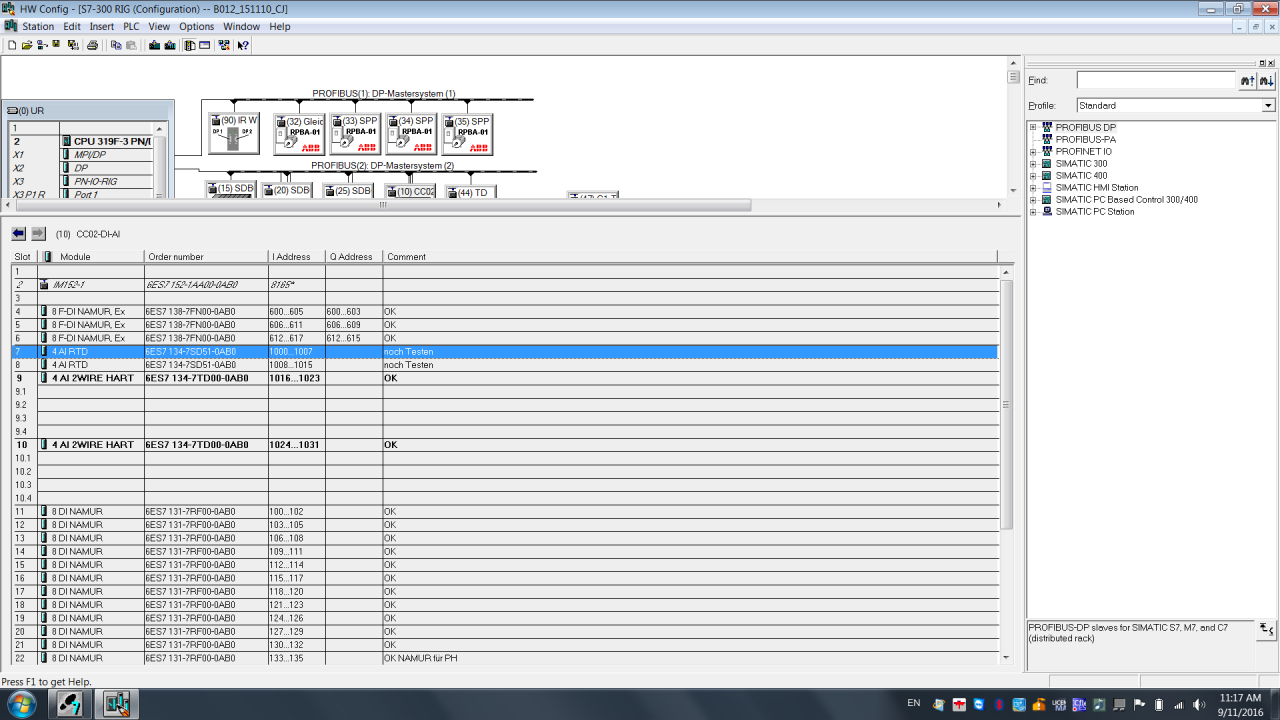
Task: Click the Configure Network toolbar icon
Action: (x=223, y=45)
